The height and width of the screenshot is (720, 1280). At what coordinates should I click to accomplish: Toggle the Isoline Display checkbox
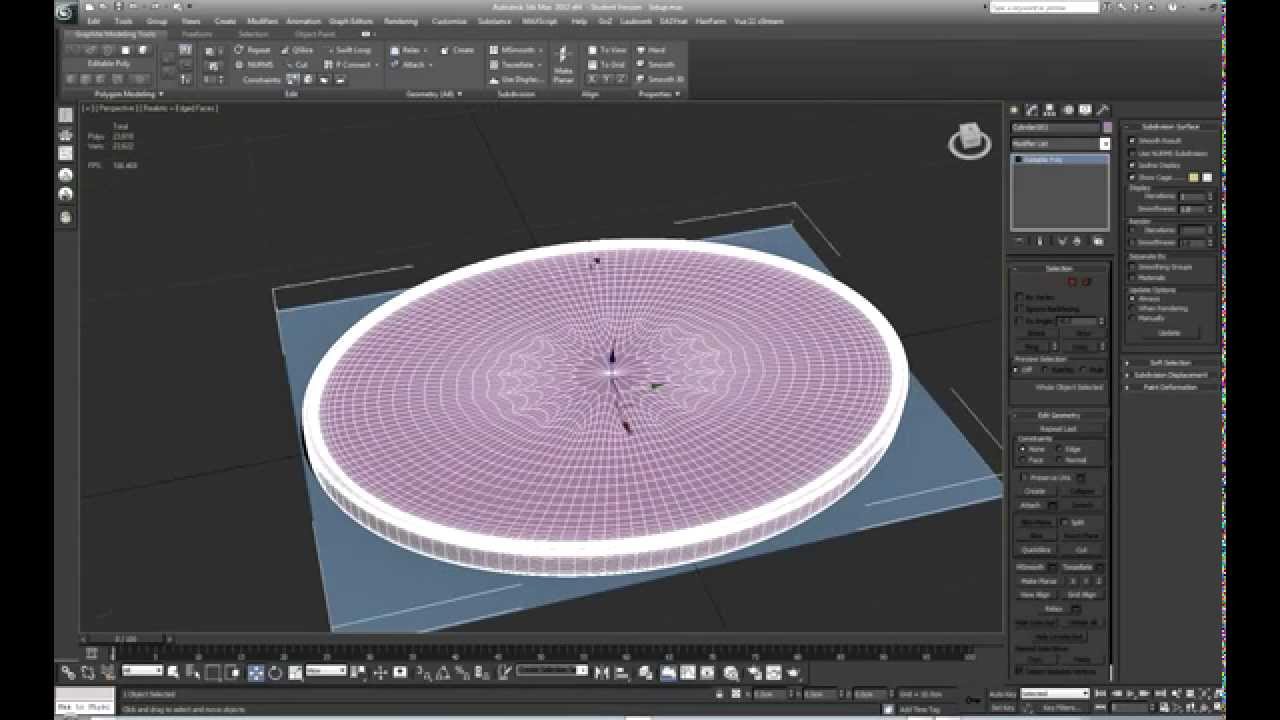1133,165
